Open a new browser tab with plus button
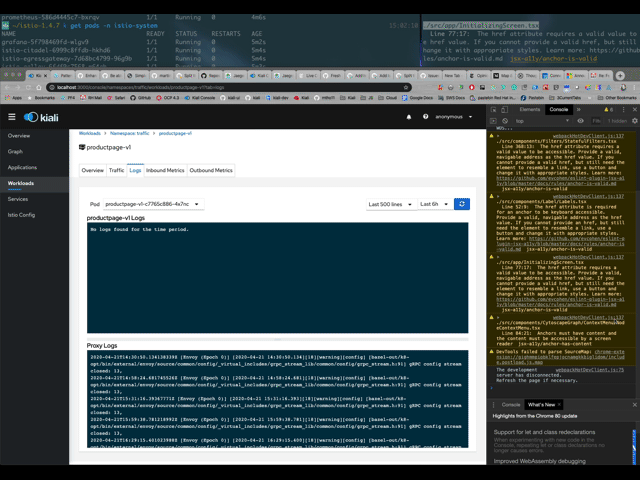 coord(620,76)
